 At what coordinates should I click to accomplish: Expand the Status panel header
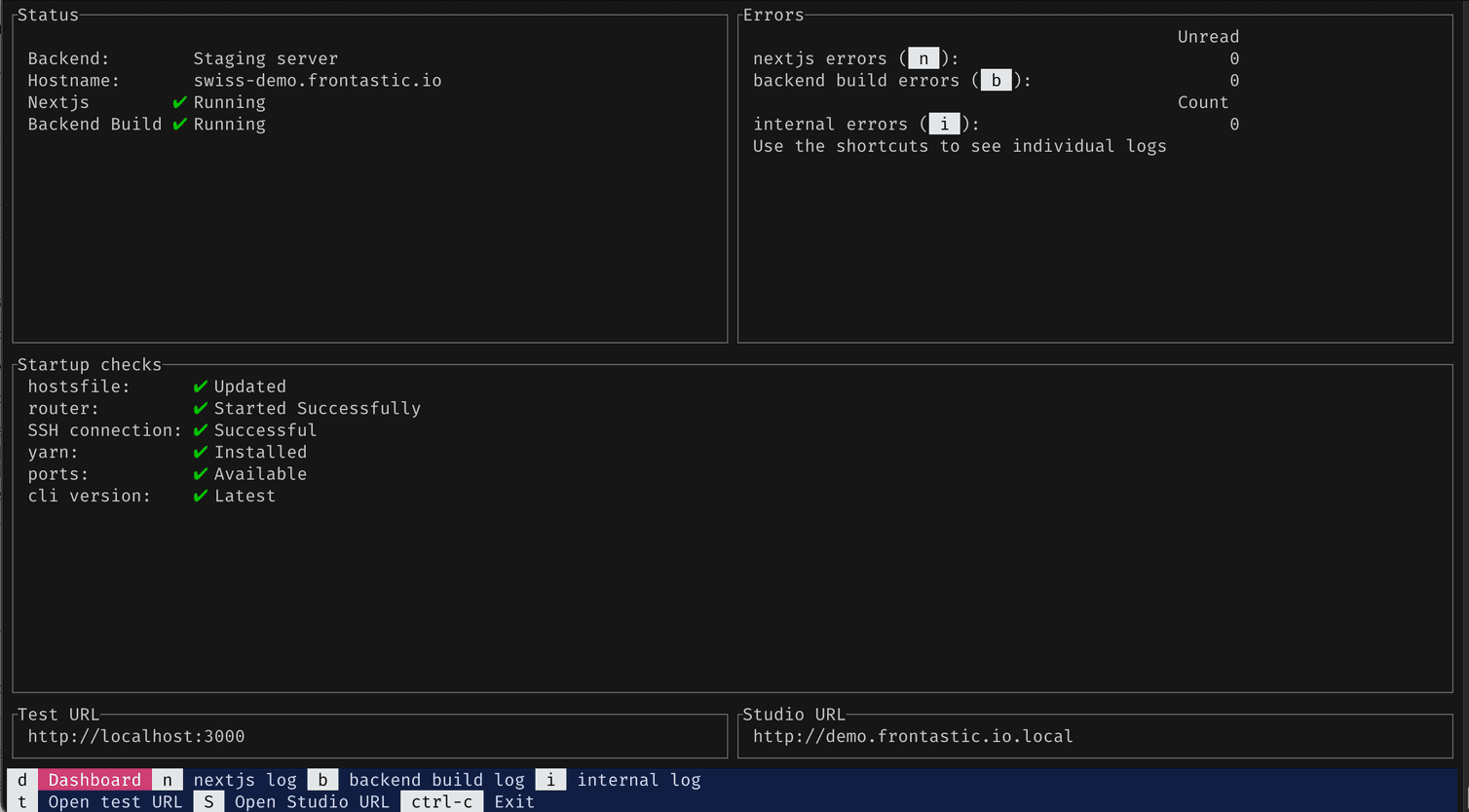tap(47, 15)
